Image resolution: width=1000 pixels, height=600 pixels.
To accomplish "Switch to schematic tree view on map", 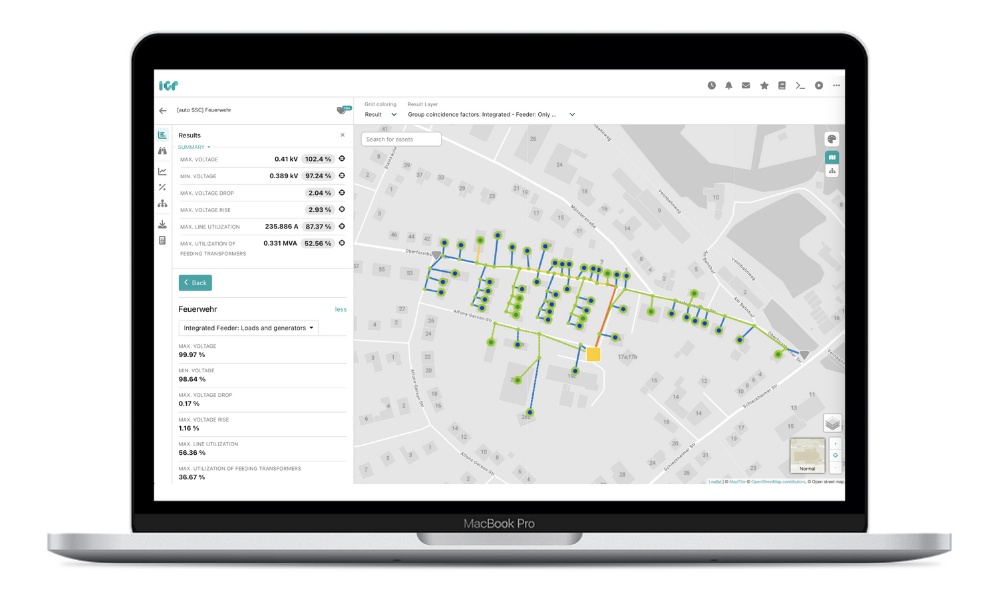I will (x=832, y=171).
